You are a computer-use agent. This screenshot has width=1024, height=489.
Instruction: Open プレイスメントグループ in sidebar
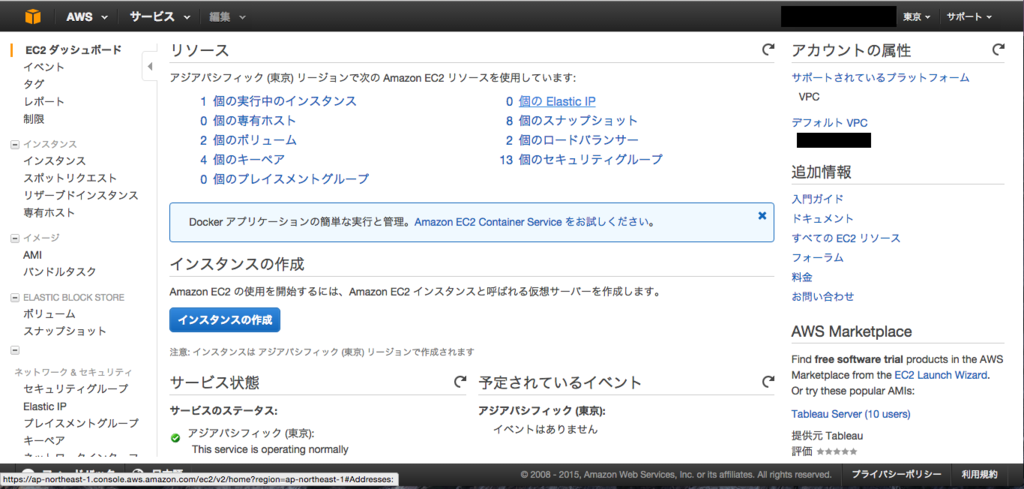click(81, 423)
